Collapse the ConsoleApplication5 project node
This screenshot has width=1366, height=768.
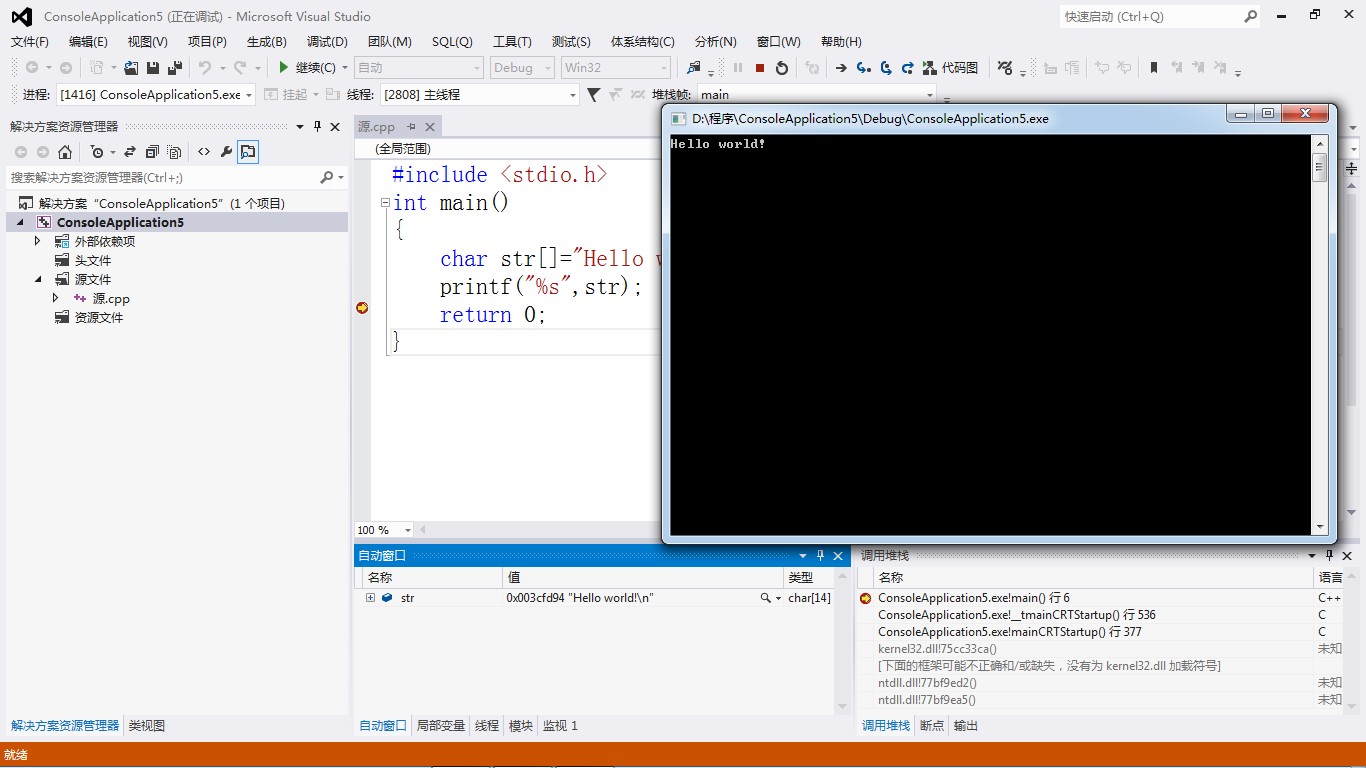[20, 222]
